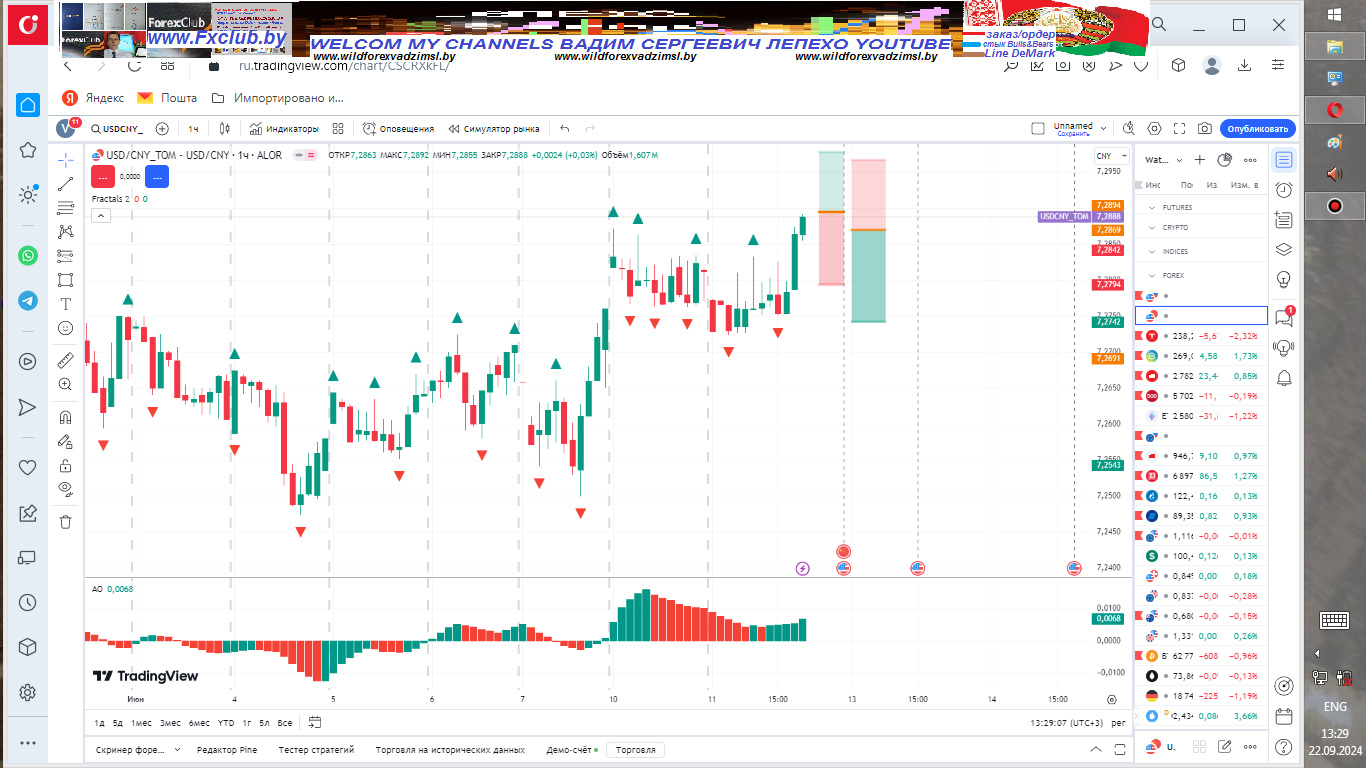Click the Торговля button
Image resolution: width=1366 pixels, height=768 pixels.
pyautogui.click(x=636, y=749)
